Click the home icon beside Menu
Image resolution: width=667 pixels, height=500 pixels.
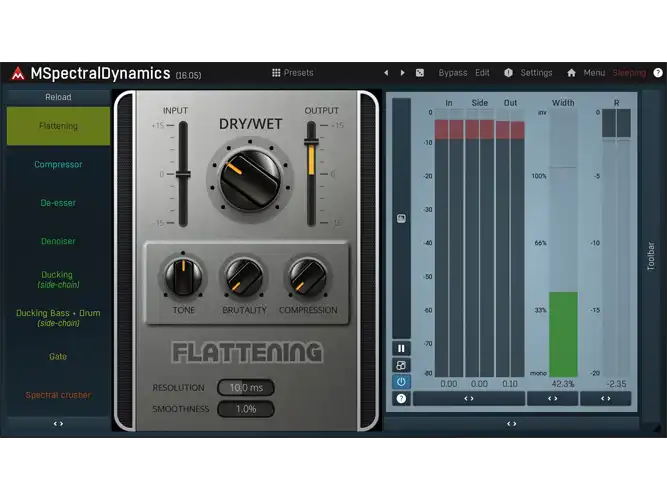571,73
